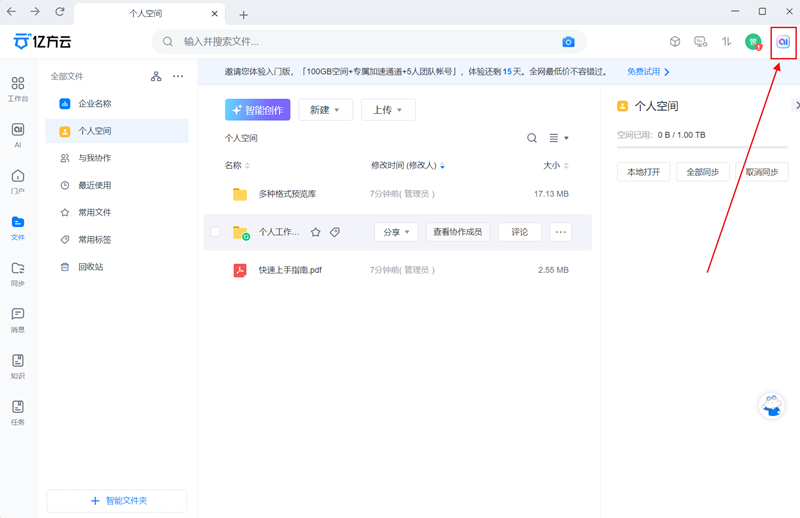Click the 智能创作 button
This screenshot has width=800, height=518.
pyautogui.click(x=257, y=110)
